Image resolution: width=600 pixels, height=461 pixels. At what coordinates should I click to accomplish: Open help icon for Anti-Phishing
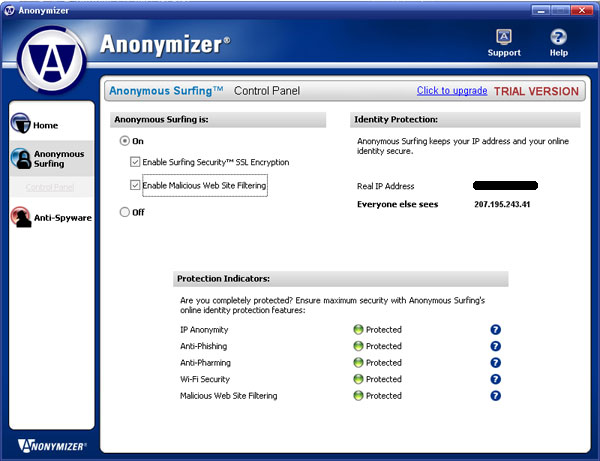click(x=495, y=346)
